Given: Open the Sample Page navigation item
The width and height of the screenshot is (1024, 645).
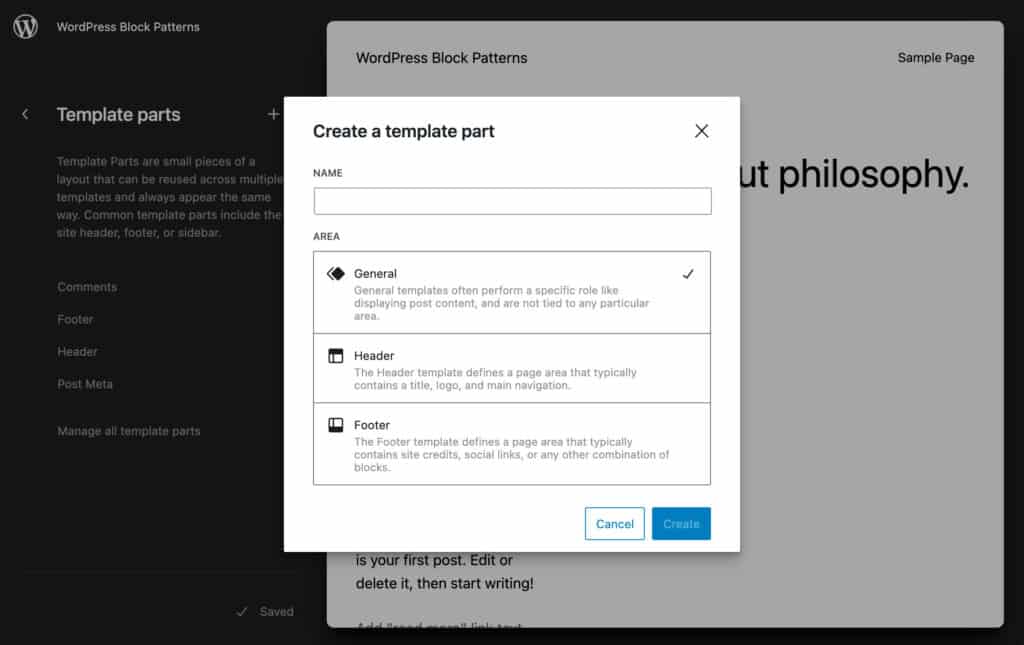Looking at the screenshot, I should (936, 57).
